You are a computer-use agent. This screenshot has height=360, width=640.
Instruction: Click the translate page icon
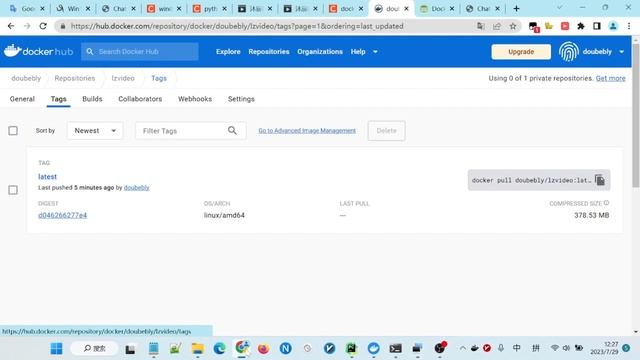tap(481, 26)
